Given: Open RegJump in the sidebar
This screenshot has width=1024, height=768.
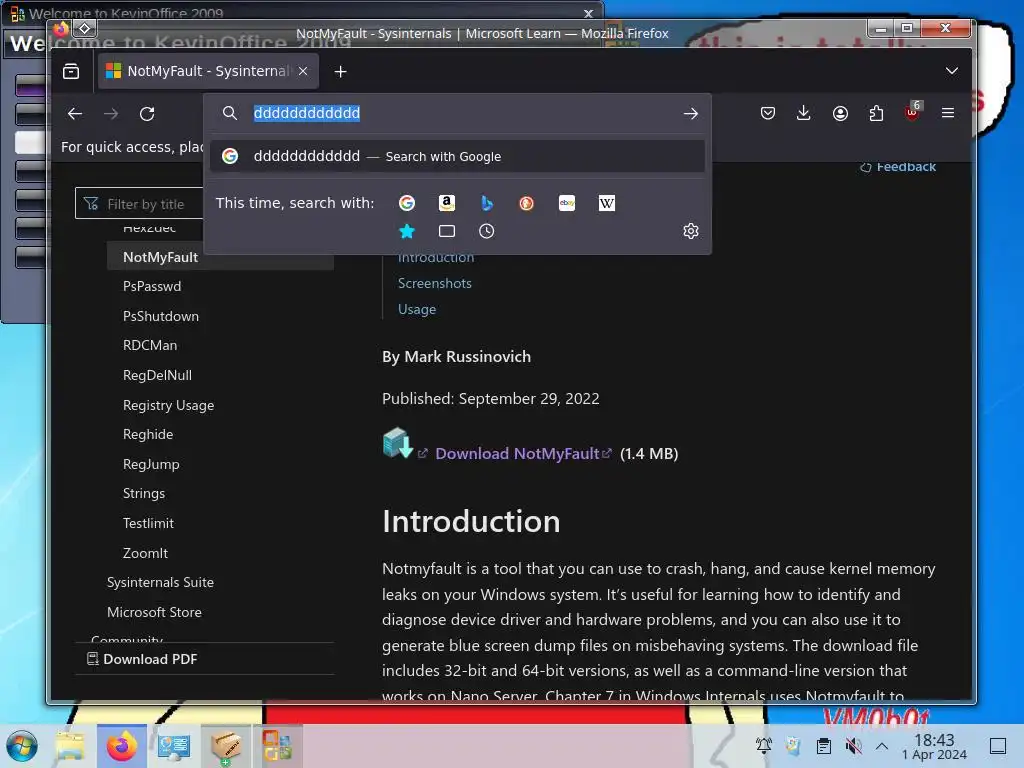Looking at the screenshot, I should point(151,464).
